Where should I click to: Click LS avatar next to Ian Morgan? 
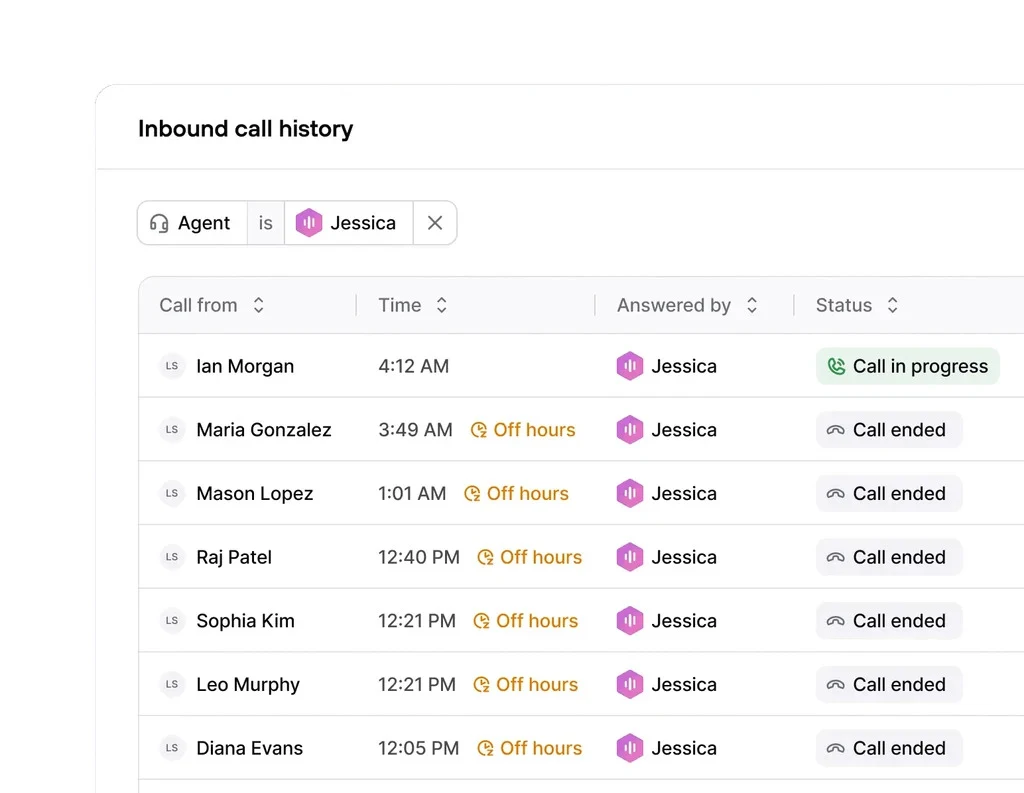tap(172, 366)
